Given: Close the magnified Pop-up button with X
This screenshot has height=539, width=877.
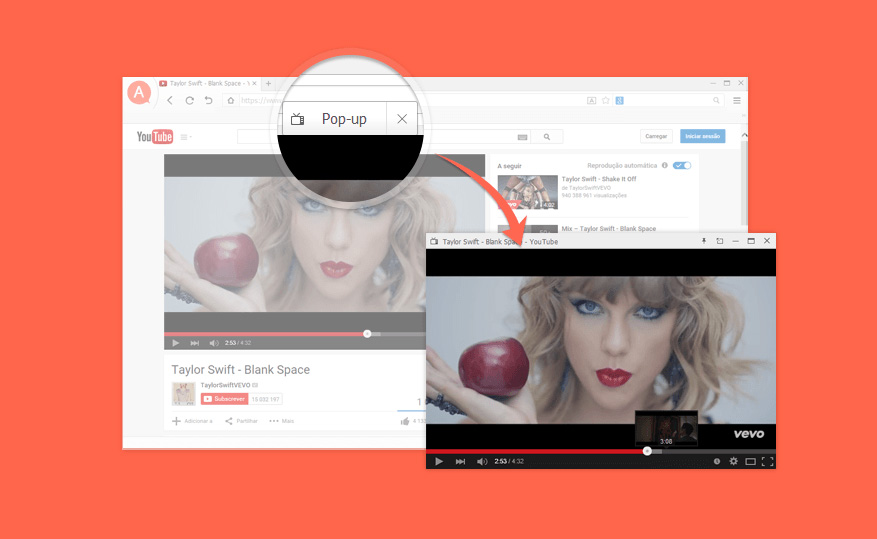Looking at the screenshot, I should coord(402,119).
